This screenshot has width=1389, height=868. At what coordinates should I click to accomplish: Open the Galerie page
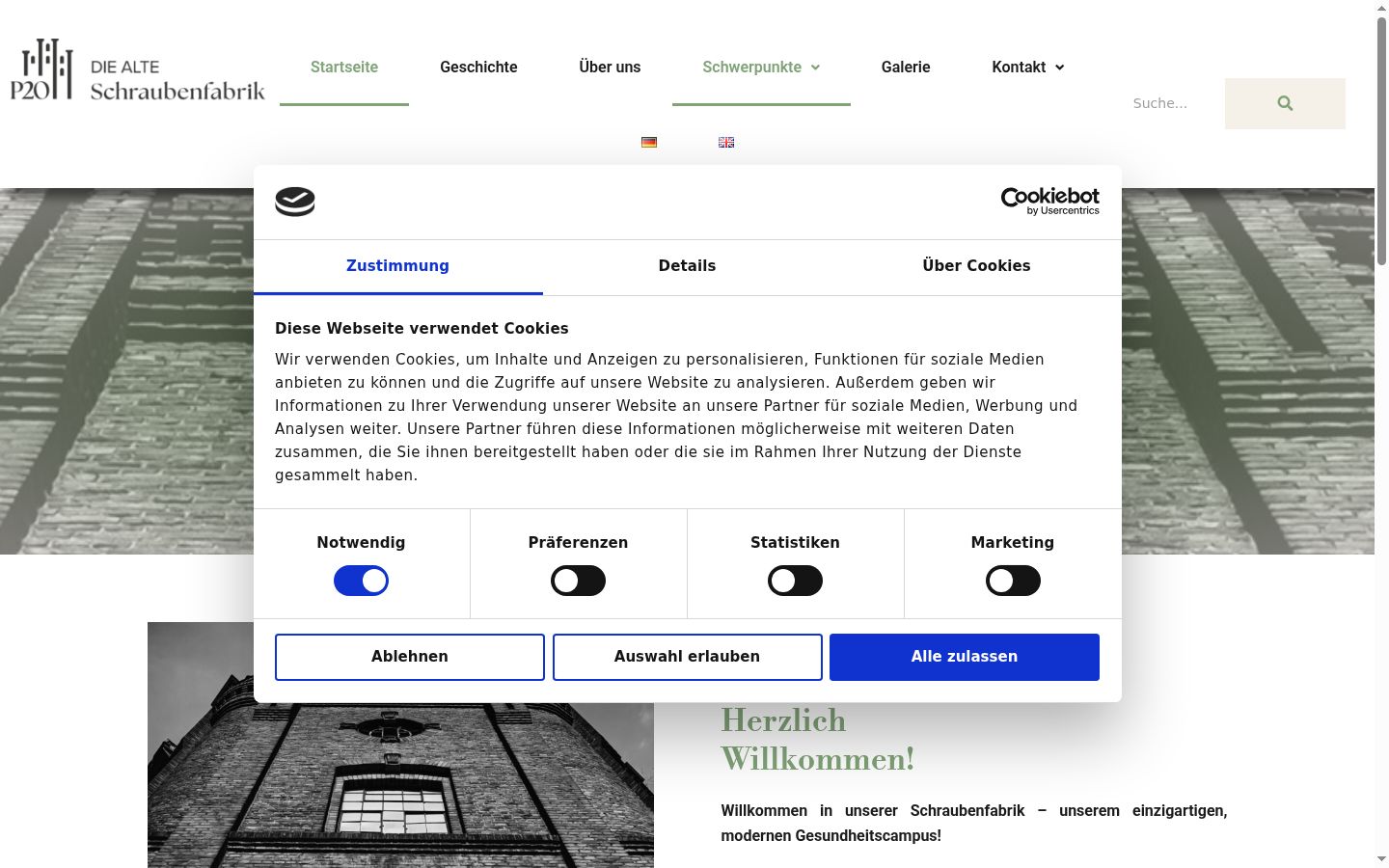click(906, 67)
